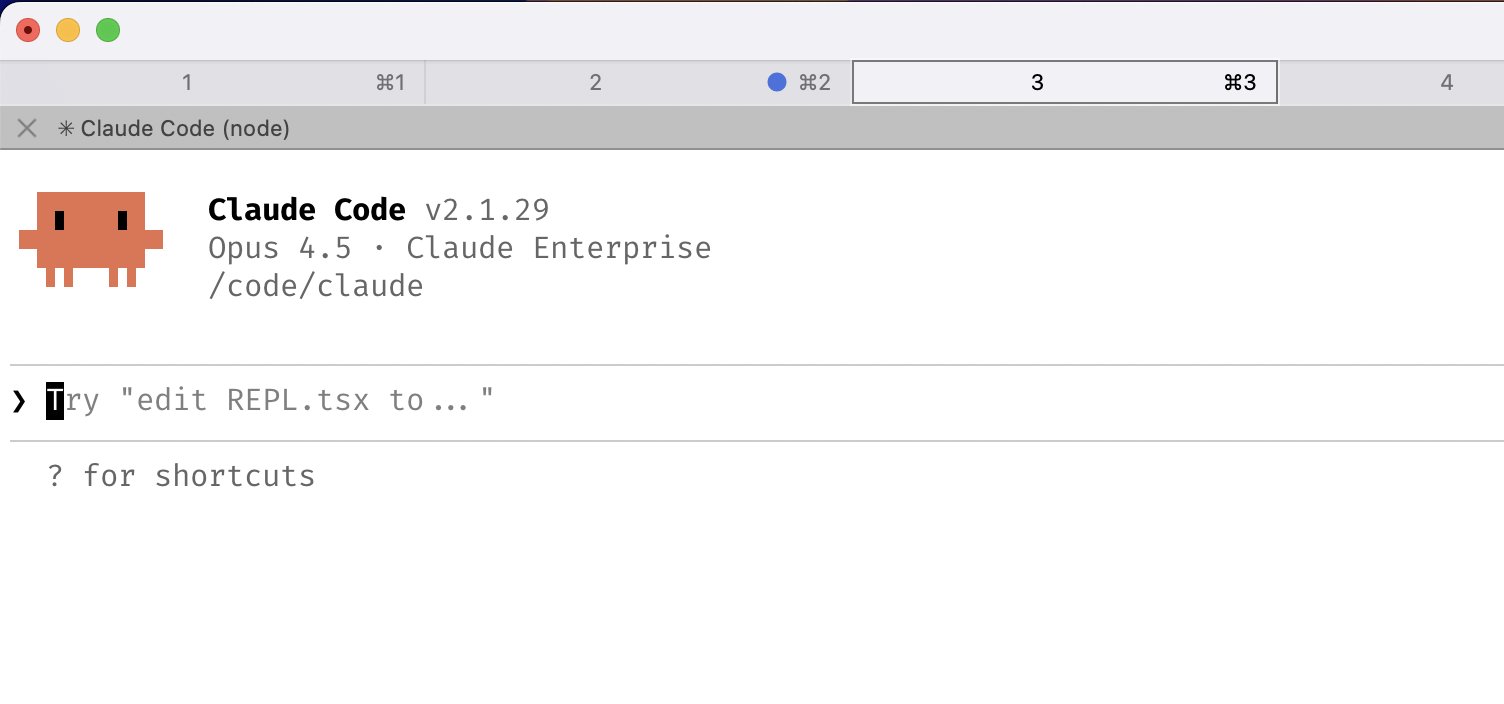
Task: Switch to terminal tab 2
Action: 595,82
